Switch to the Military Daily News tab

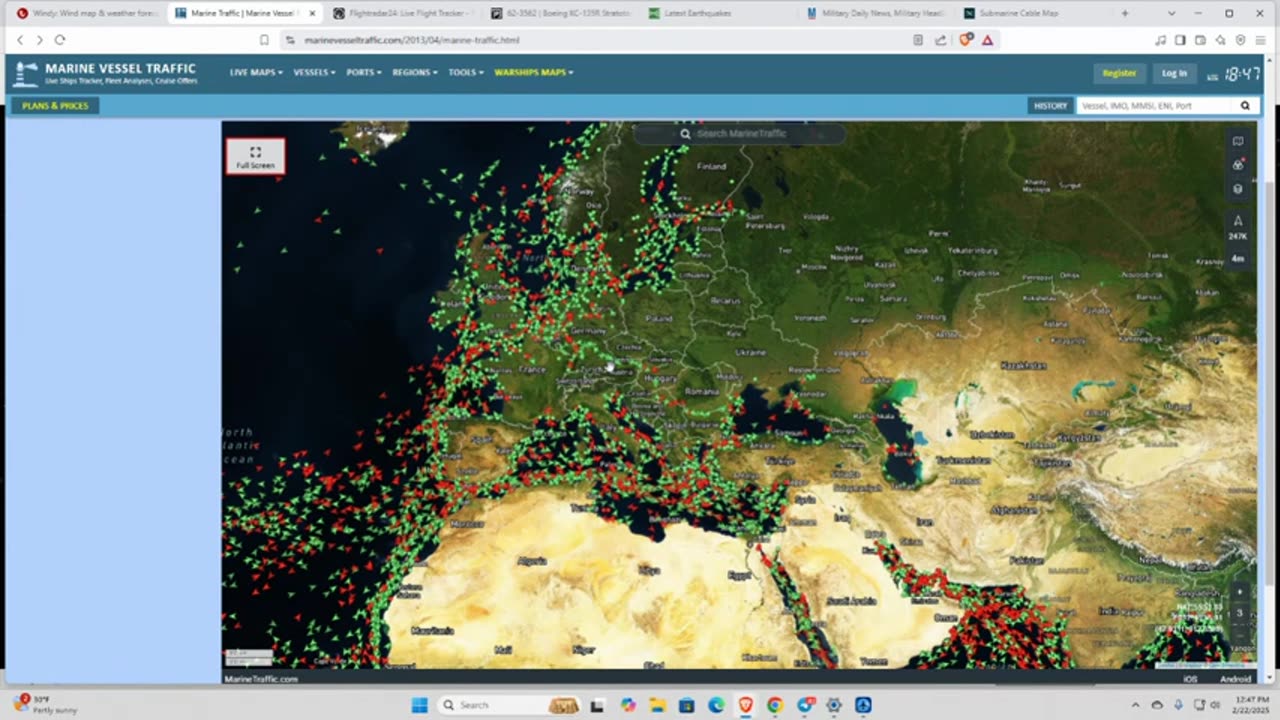876,13
